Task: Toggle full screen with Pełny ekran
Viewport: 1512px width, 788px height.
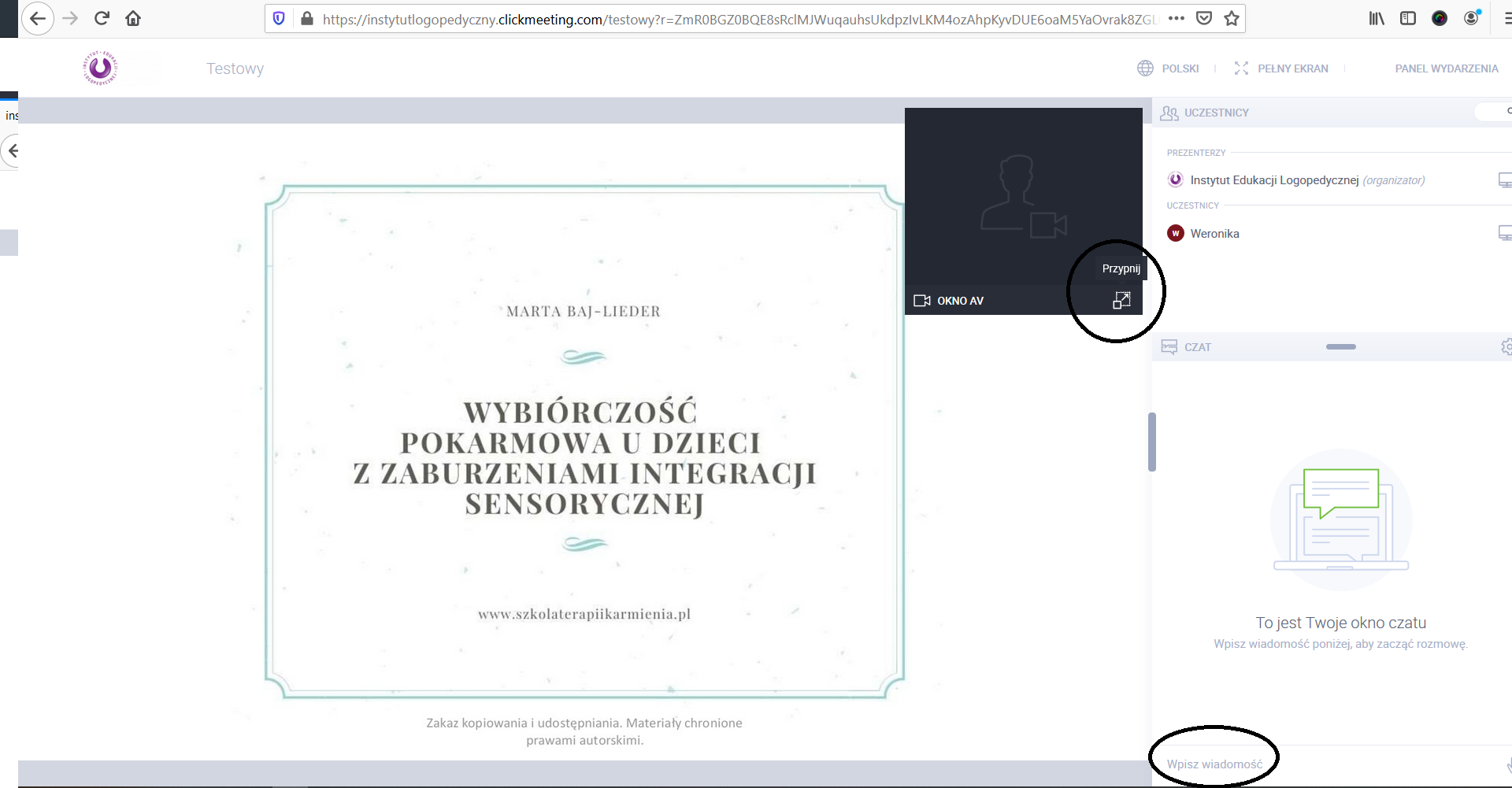Action: point(1281,68)
